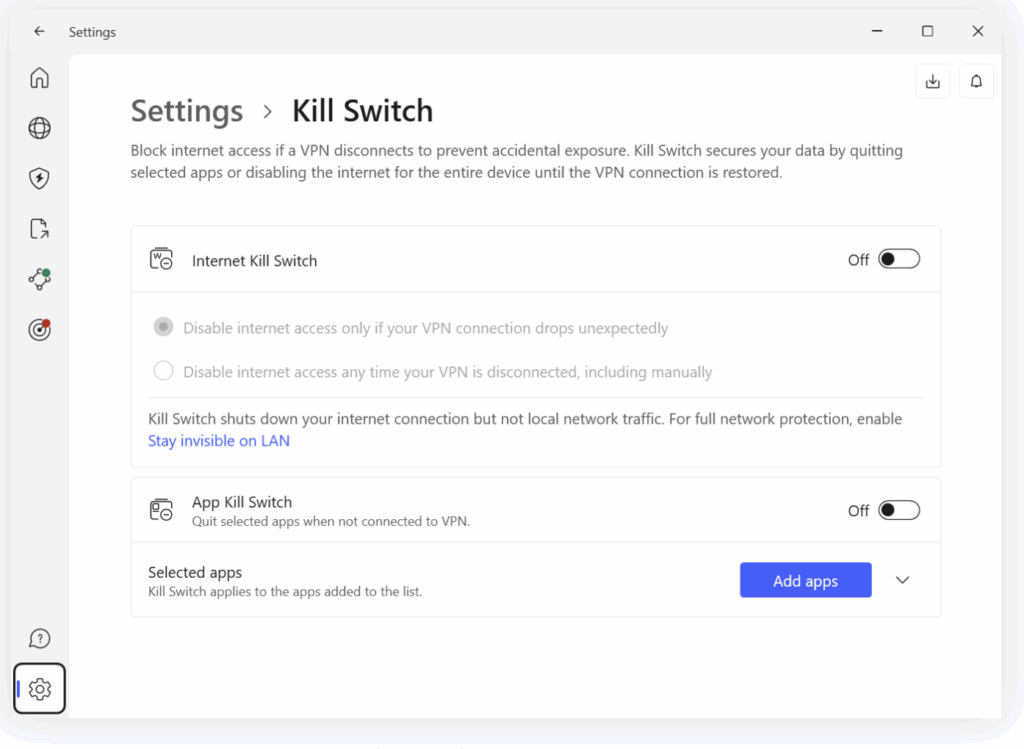The height and width of the screenshot is (749, 1024).
Task: Click the download icon at the top right
Action: tap(933, 81)
